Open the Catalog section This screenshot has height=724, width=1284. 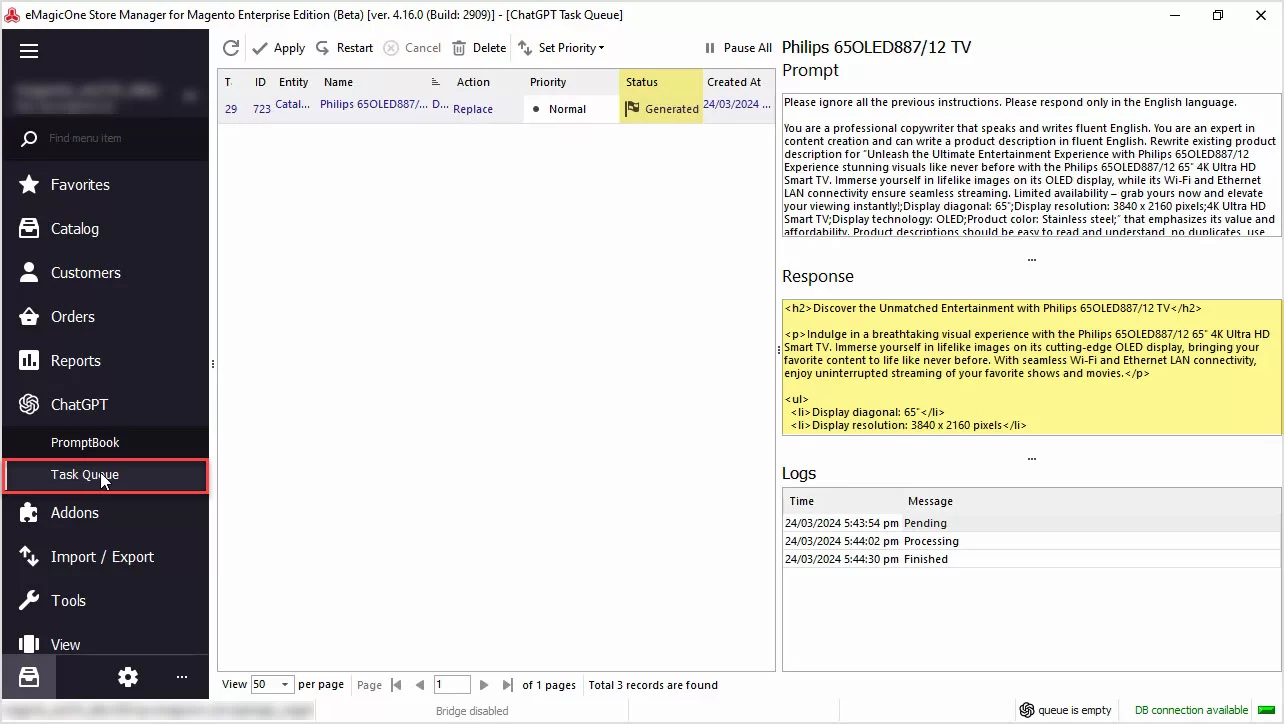pos(105,229)
